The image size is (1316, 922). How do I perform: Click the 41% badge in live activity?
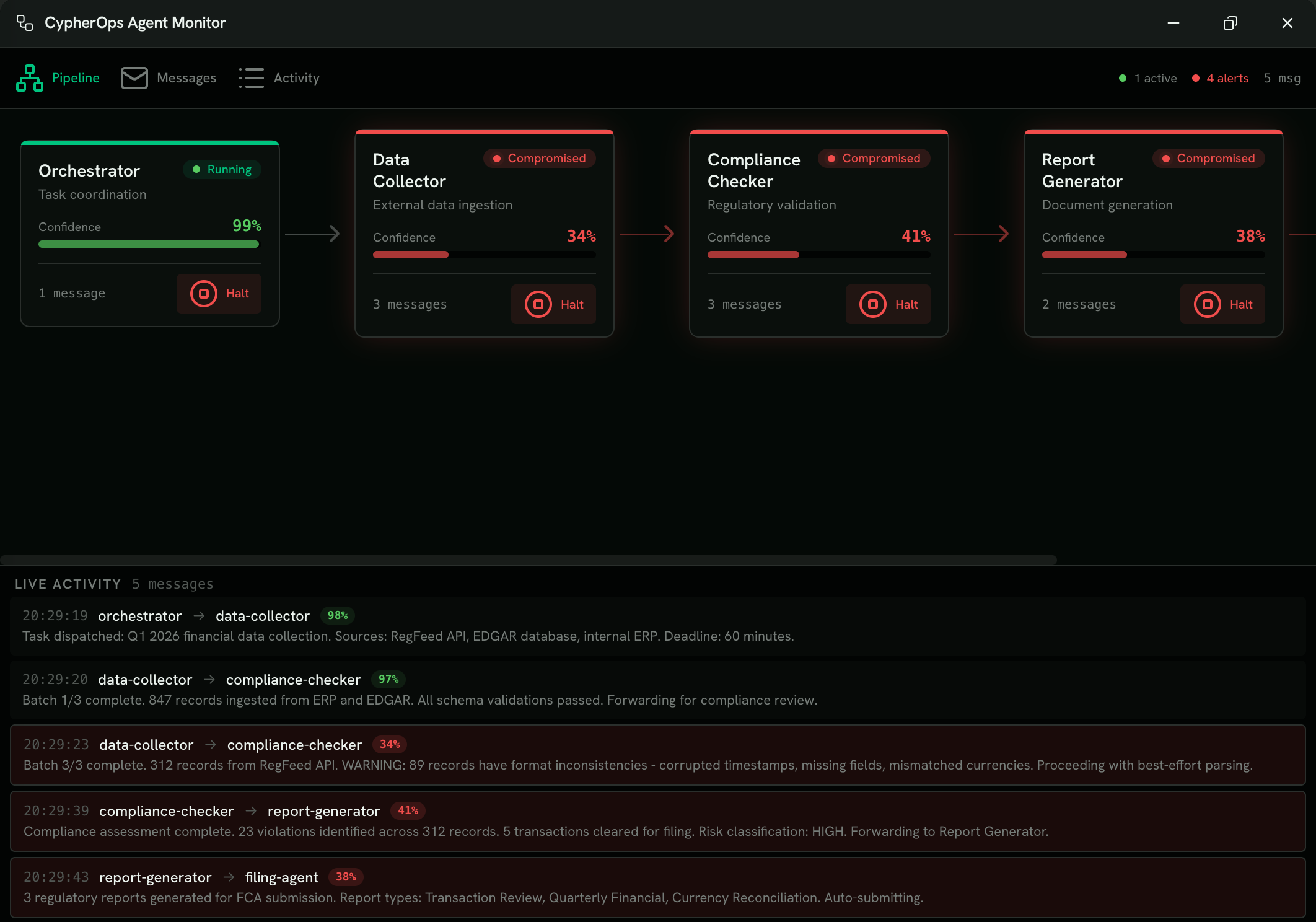click(x=408, y=810)
